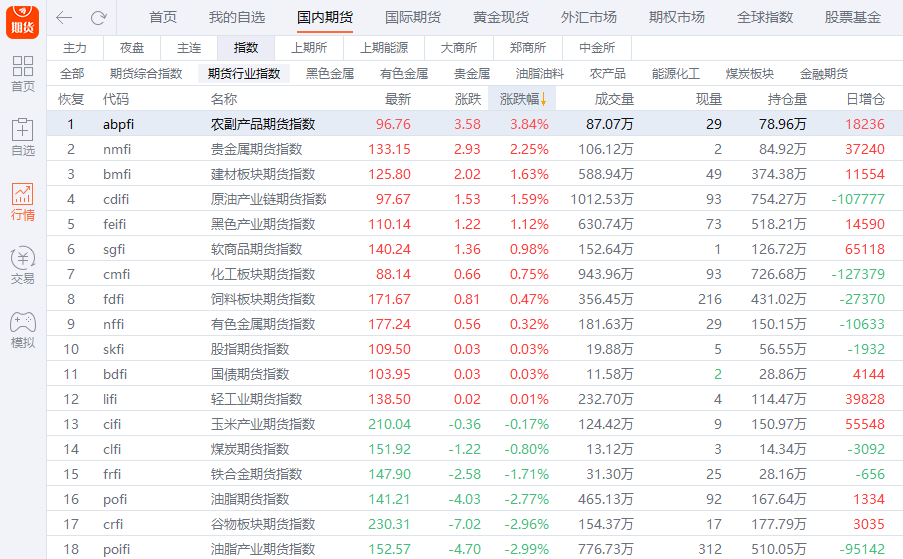Filter by 全部 category
Screen dimensions: 903x559
72,74
